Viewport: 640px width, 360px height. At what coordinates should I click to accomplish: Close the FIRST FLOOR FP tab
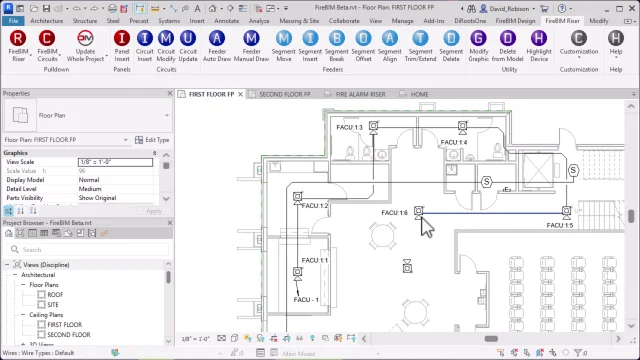pyautogui.click(x=240, y=94)
